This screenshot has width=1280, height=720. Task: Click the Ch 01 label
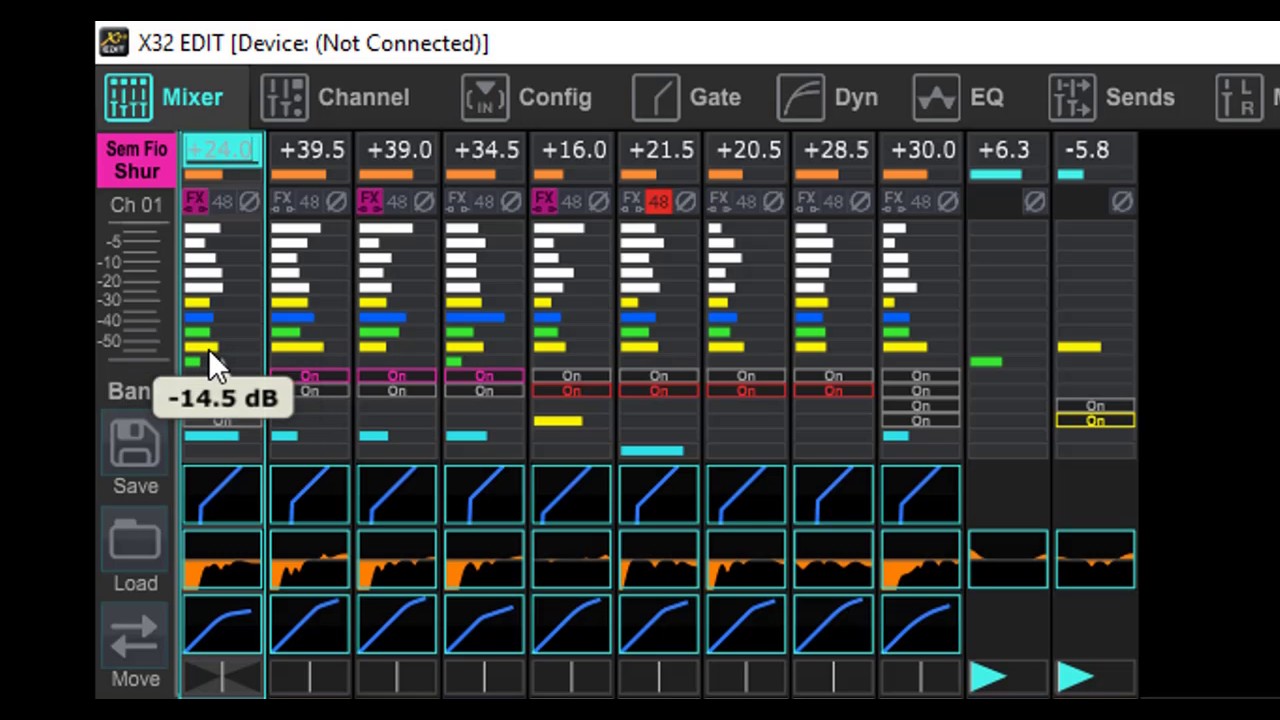pos(136,205)
